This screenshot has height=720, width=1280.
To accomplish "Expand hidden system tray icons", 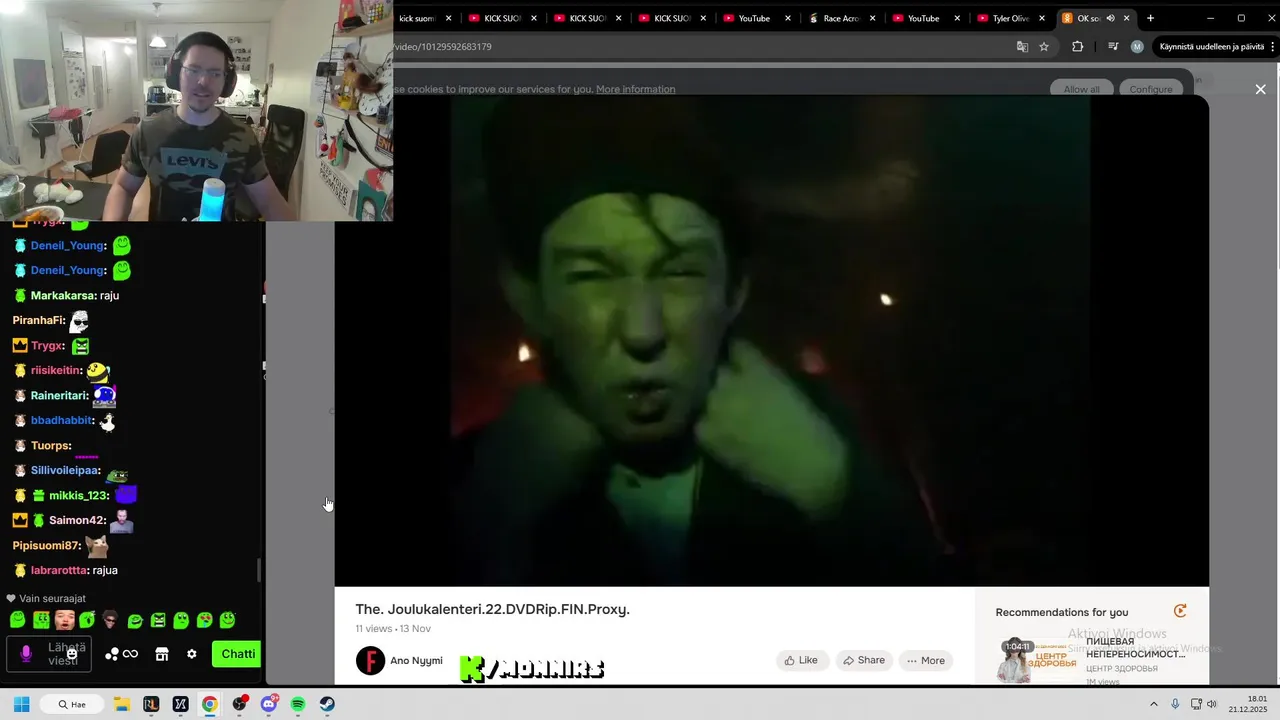I will 1153,704.
